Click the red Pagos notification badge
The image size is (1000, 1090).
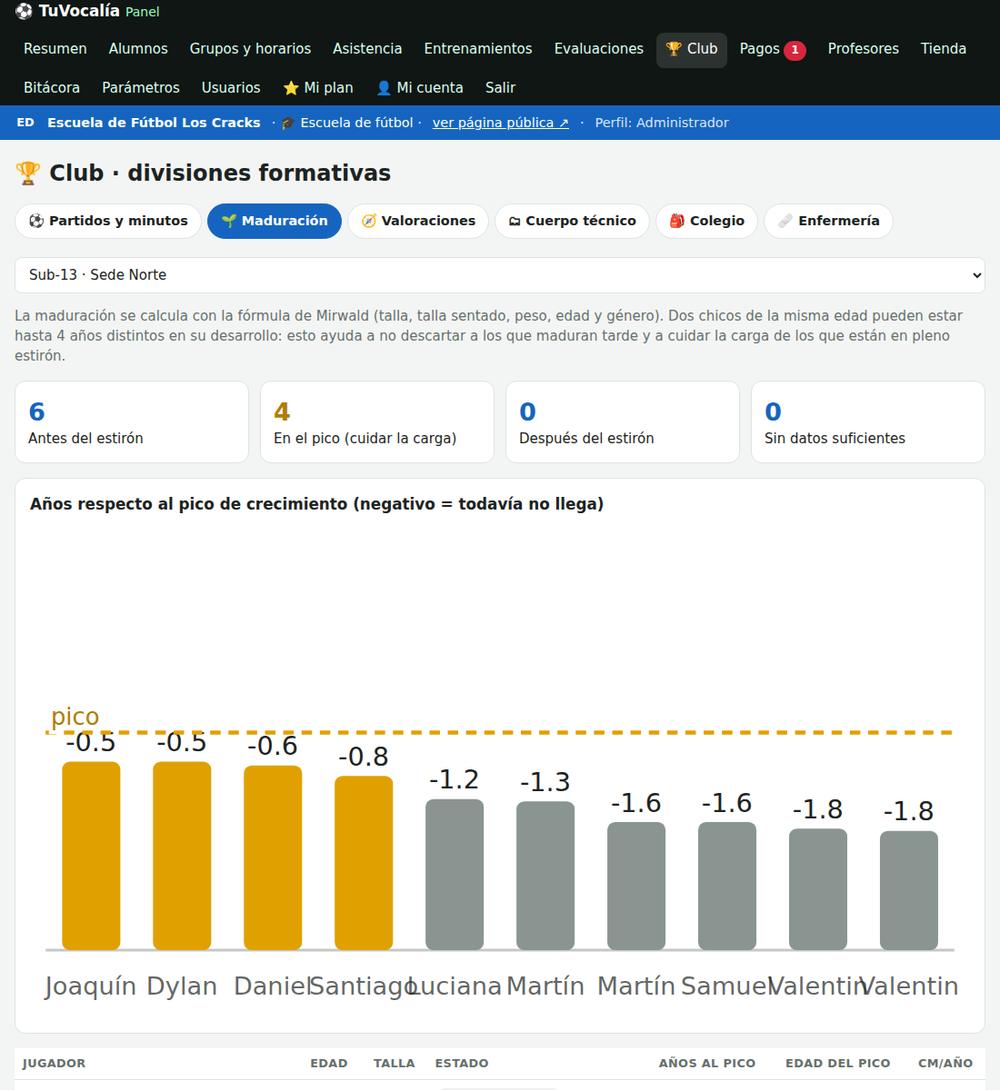(795, 50)
